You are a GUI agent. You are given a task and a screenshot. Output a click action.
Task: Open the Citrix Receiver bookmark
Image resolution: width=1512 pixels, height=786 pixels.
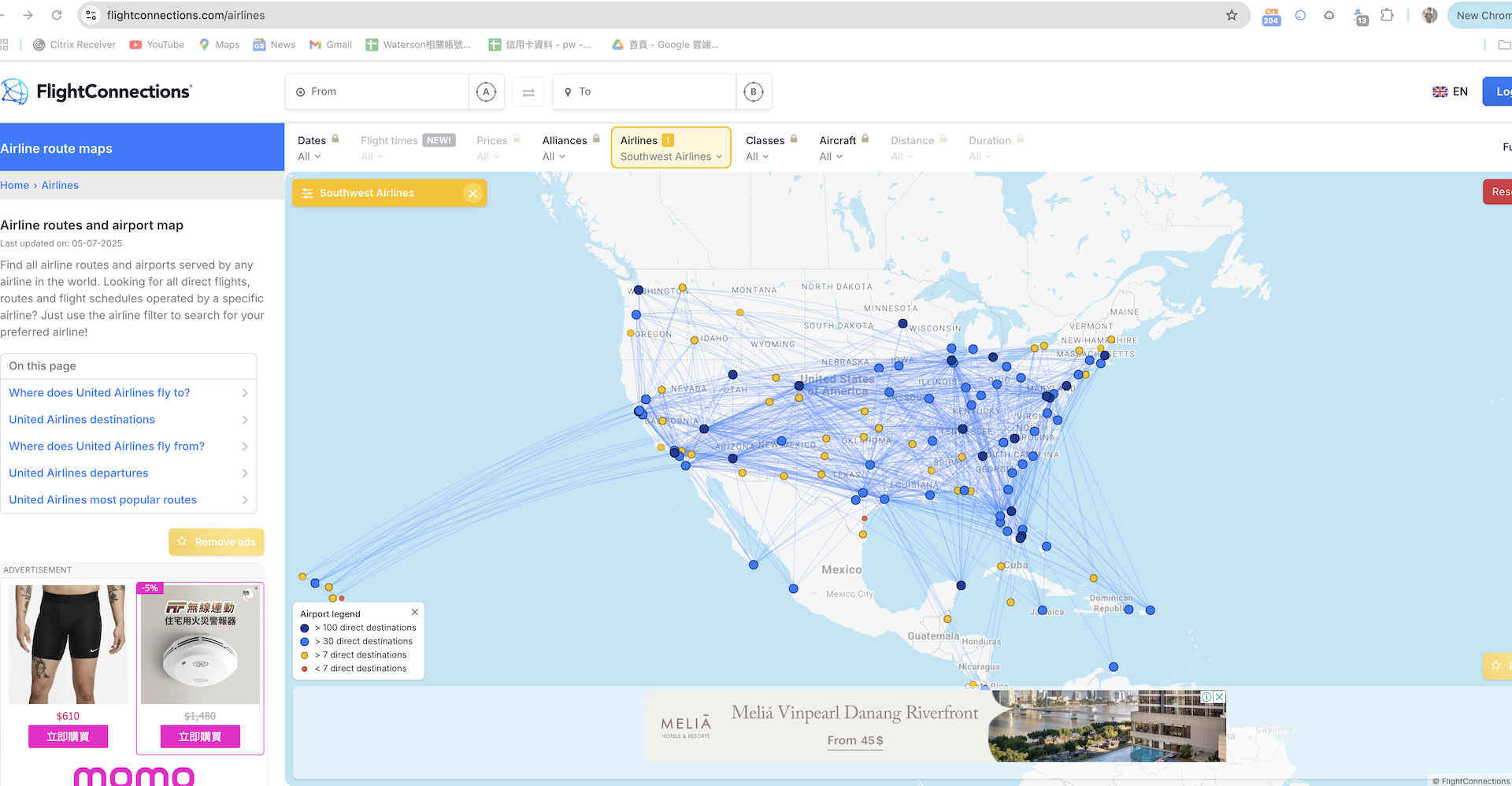point(74,45)
